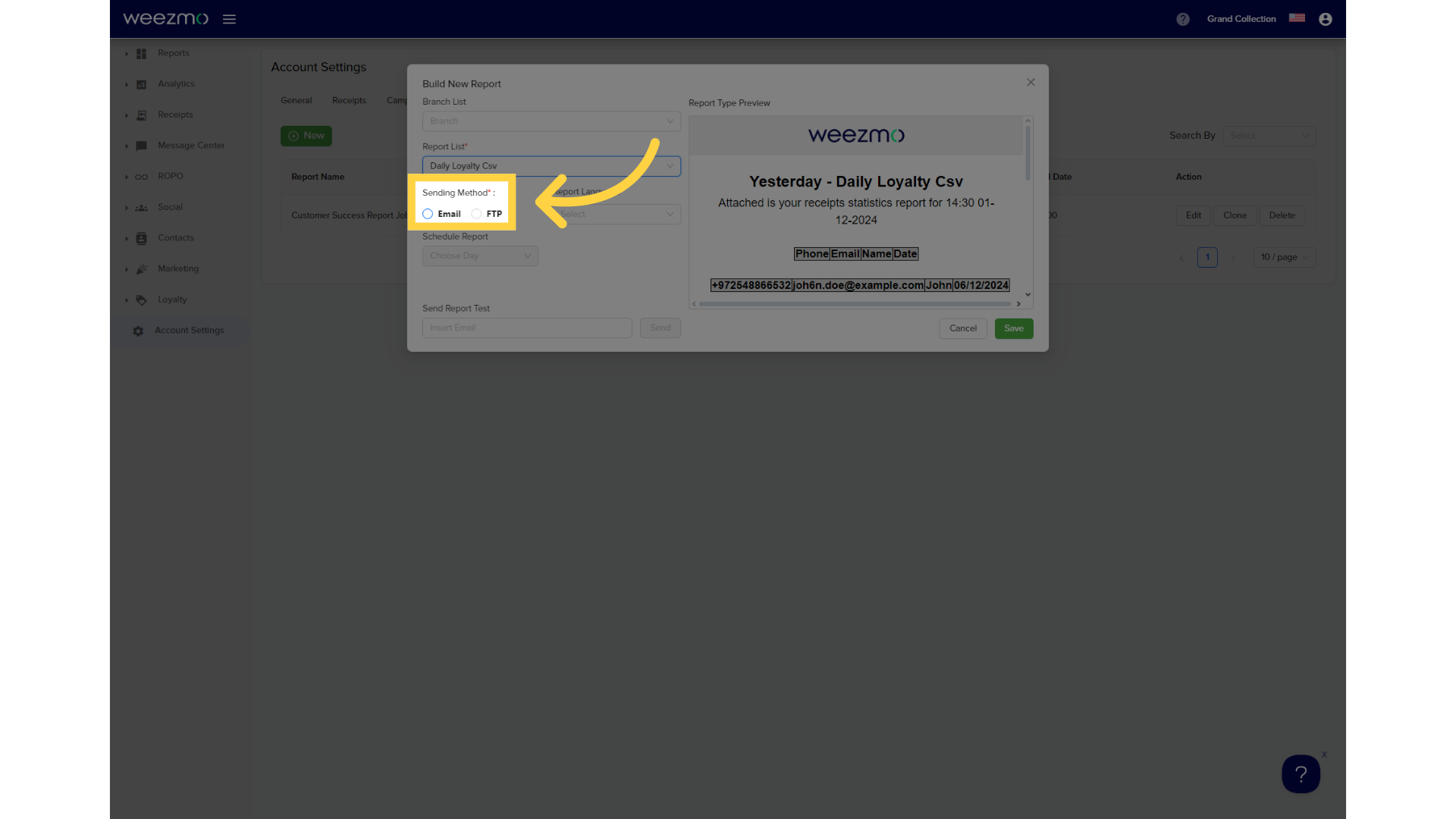Screen dimensions: 1456x819
Task: Click the Insert Email input field
Action: pos(526,328)
